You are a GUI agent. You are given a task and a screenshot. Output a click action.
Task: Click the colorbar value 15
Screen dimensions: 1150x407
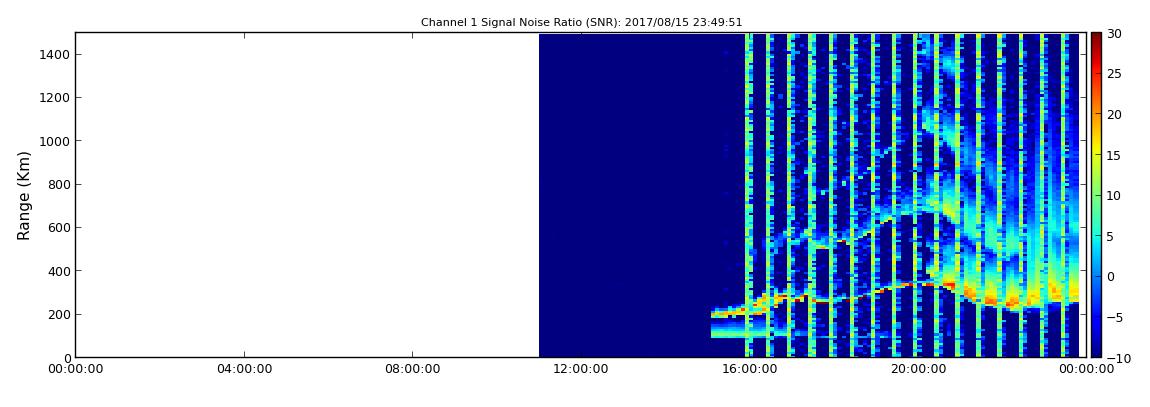[x=1115, y=155]
